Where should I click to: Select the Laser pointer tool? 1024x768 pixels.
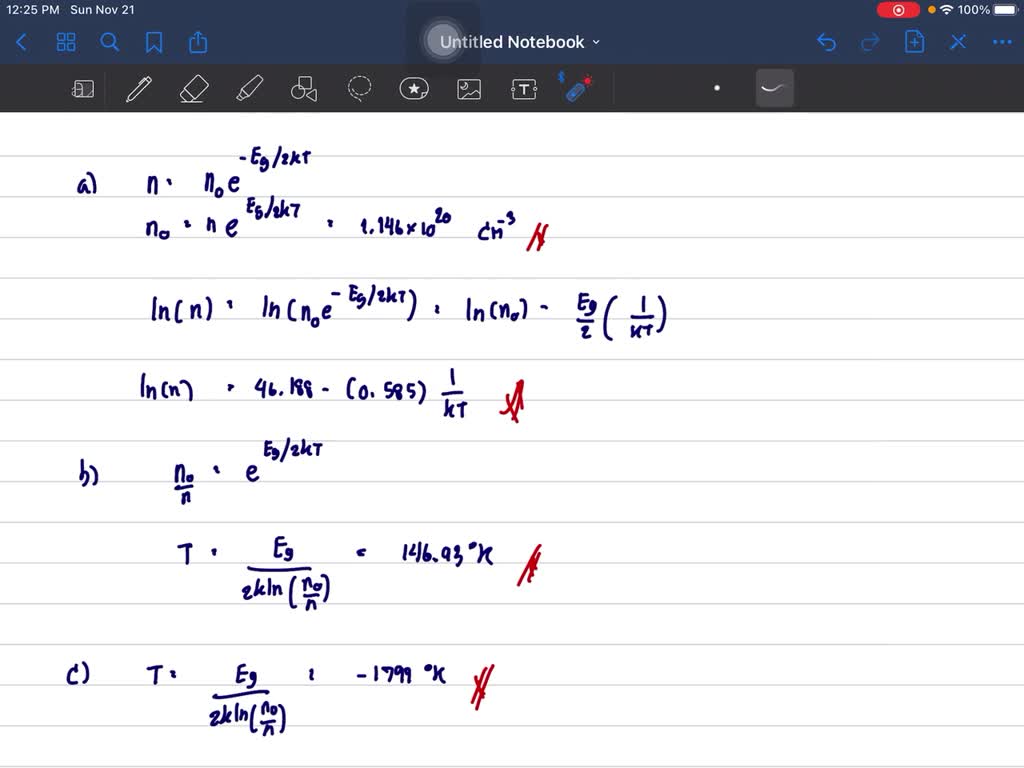coord(577,88)
